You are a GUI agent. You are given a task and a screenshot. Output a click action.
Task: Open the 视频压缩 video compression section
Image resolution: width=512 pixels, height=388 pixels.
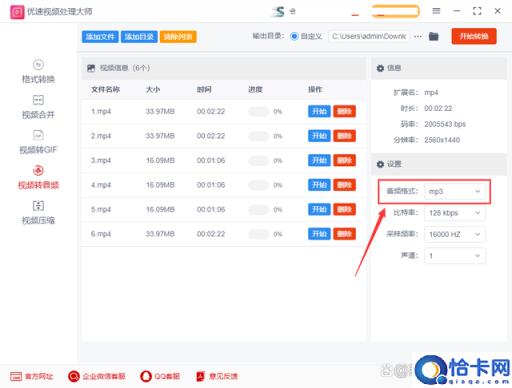(x=38, y=212)
